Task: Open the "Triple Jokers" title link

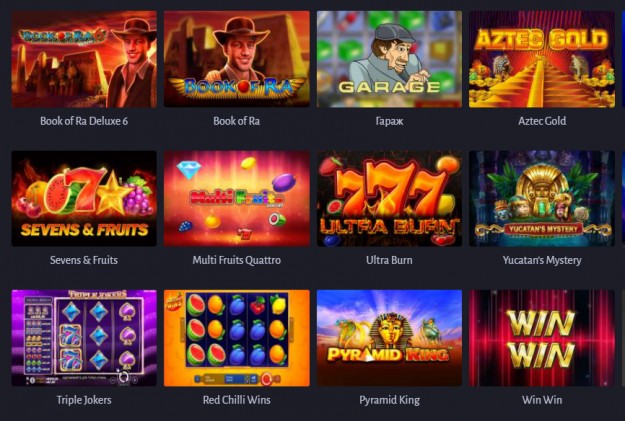Action: [x=84, y=400]
